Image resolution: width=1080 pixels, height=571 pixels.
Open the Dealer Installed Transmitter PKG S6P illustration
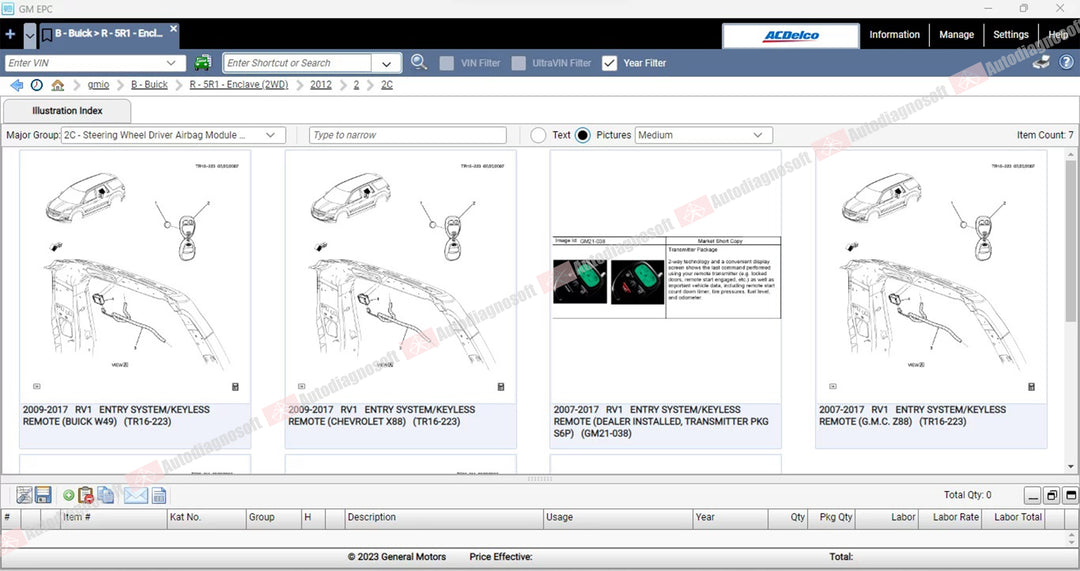pos(666,300)
